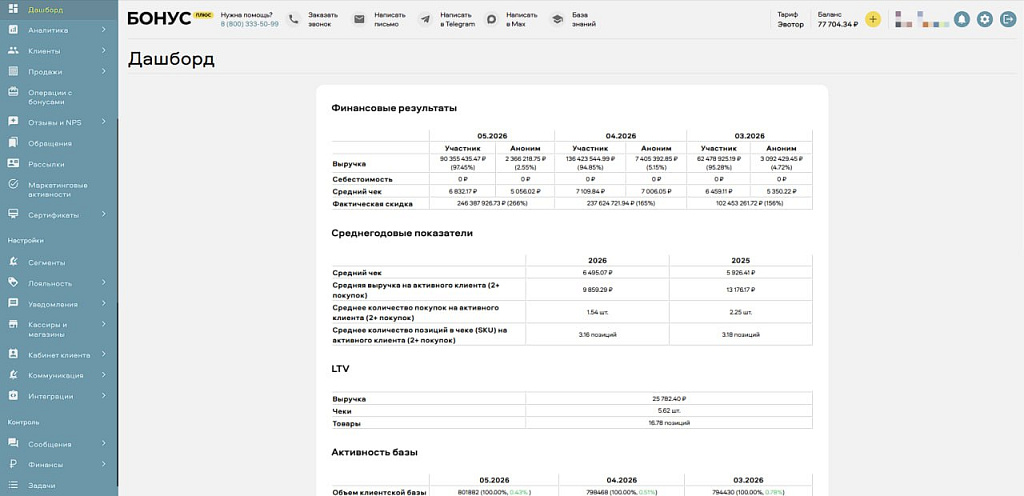The width and height of the screenshot is (1024, 496).
Task: Expand the Отзывы и NPS chevron
Action: [x=104, y=122]
